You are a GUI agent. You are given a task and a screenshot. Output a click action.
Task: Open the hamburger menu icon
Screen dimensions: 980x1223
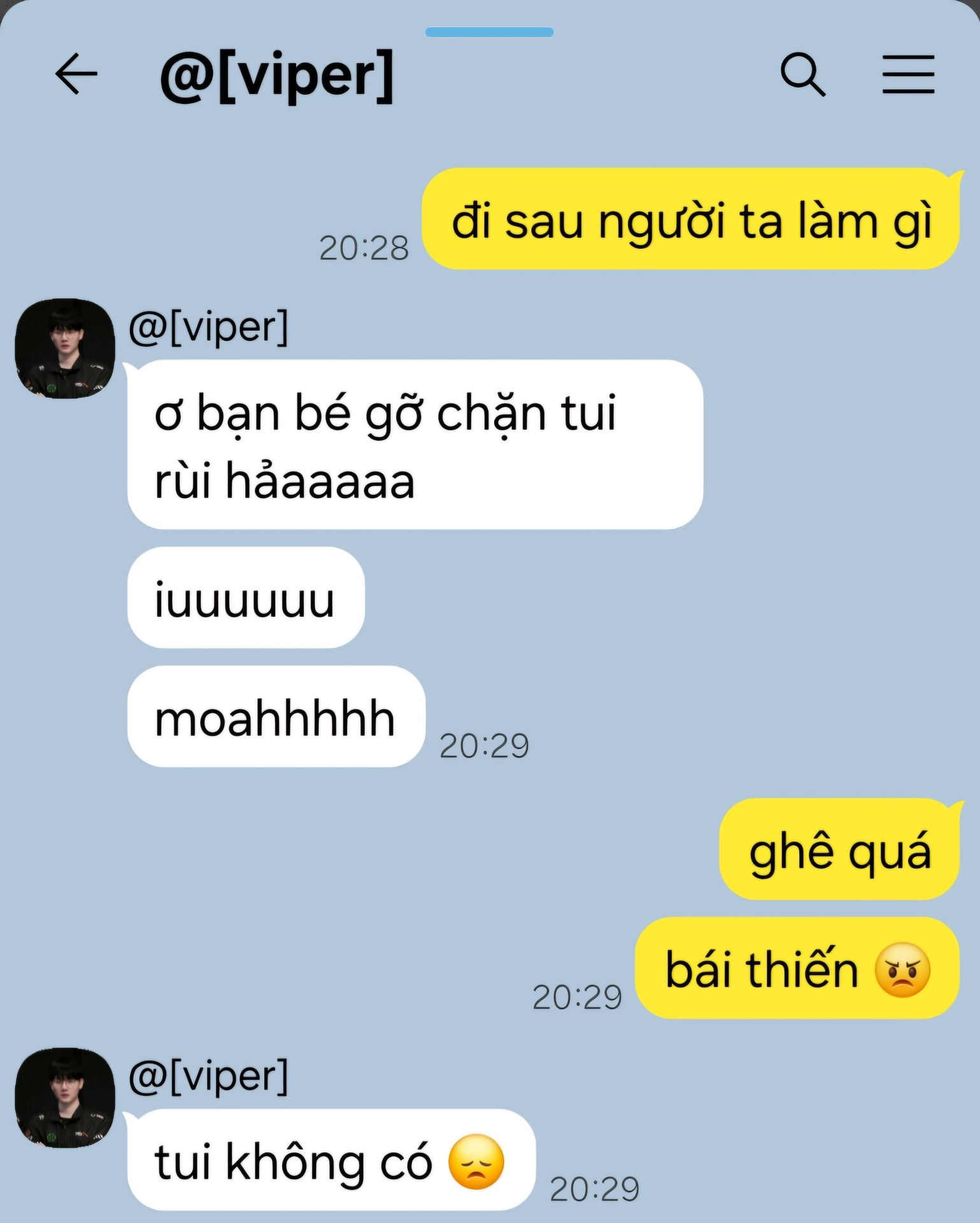[908, 75]
